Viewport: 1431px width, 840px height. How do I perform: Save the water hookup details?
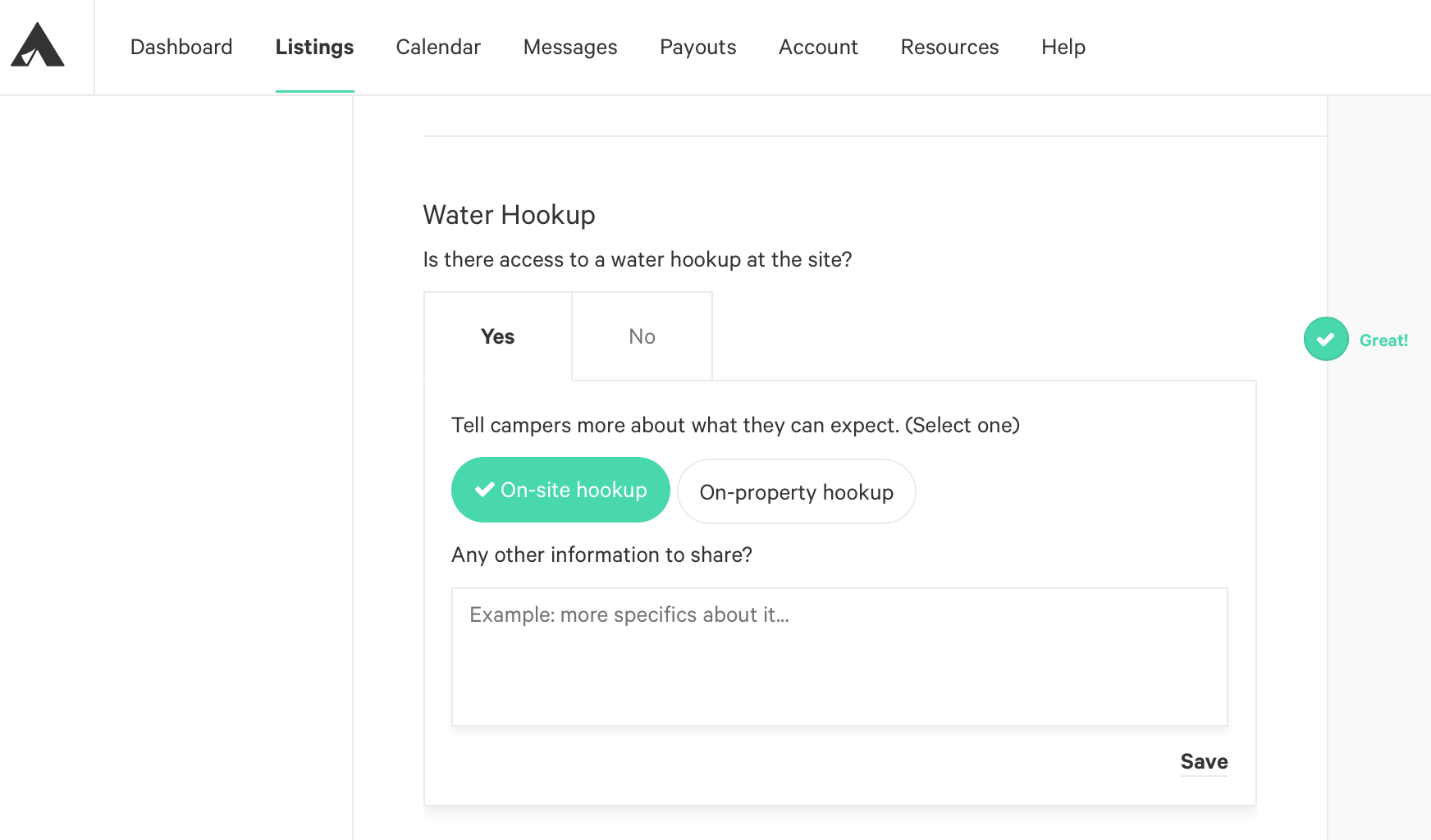1204,762
